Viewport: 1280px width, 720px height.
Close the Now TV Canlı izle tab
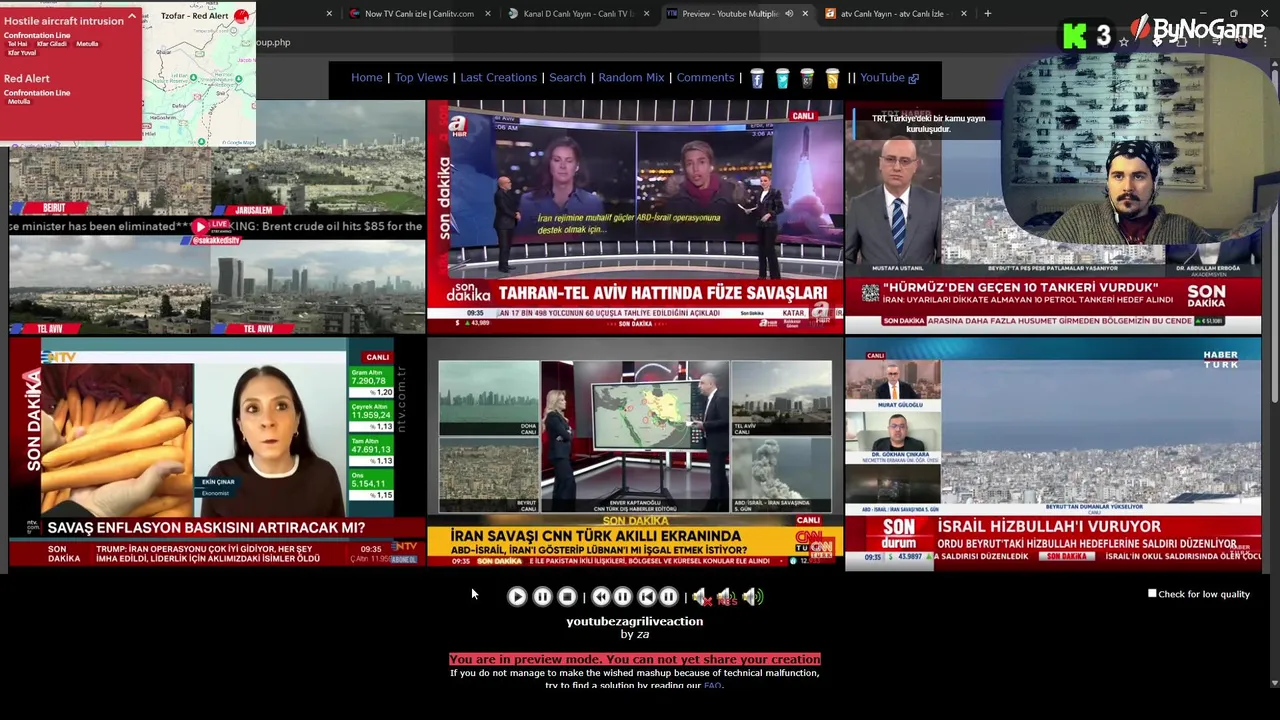[488, 14]
